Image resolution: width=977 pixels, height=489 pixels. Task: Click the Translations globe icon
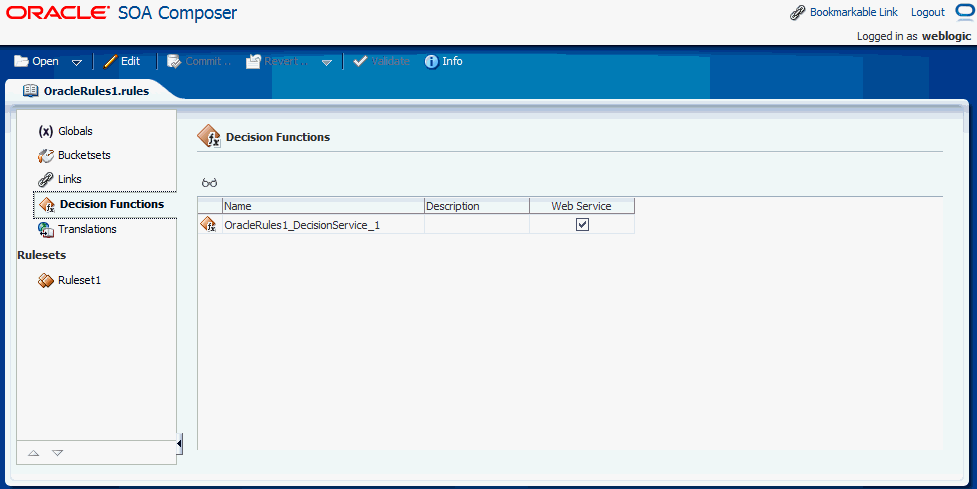click(x=45, y=230)
